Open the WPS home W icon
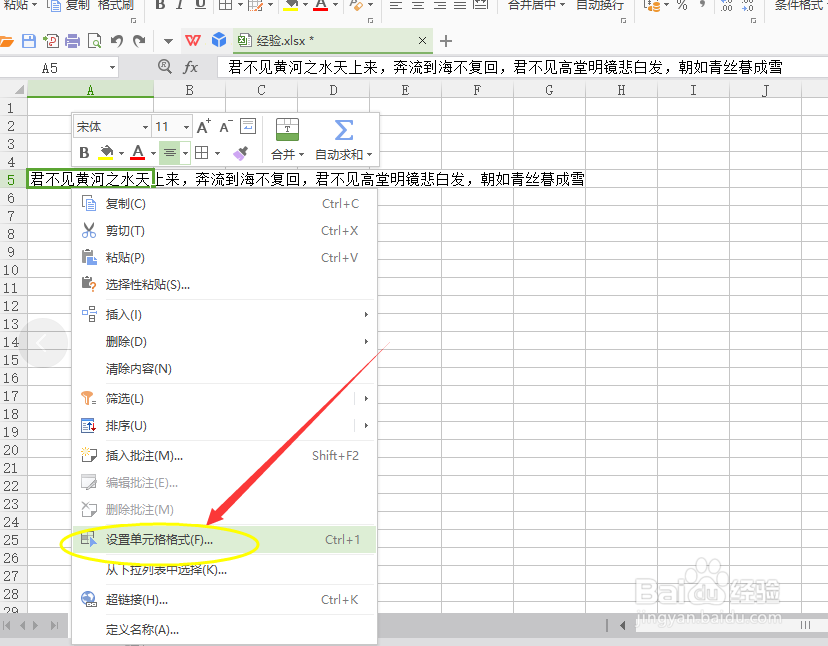 pyautogui.click(x=193, y=41)
